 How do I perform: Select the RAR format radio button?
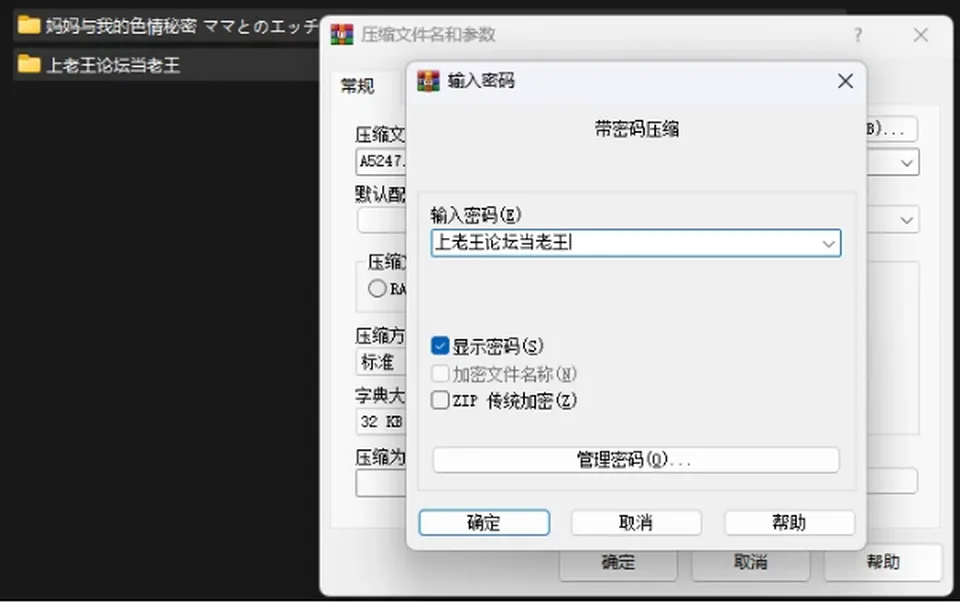point(377,288)
